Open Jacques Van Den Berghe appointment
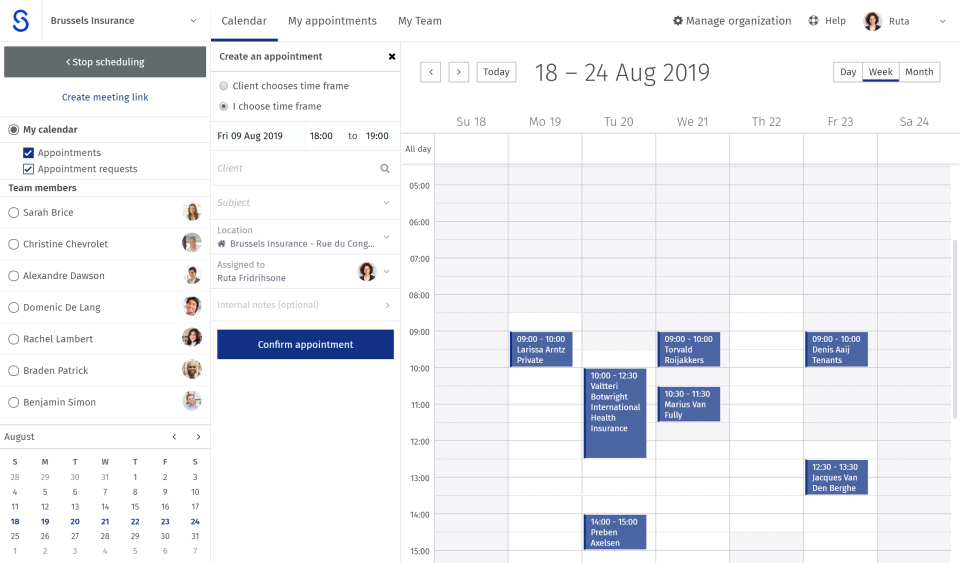Viewport: 960px width, 563px height. [x=836, y=477]
